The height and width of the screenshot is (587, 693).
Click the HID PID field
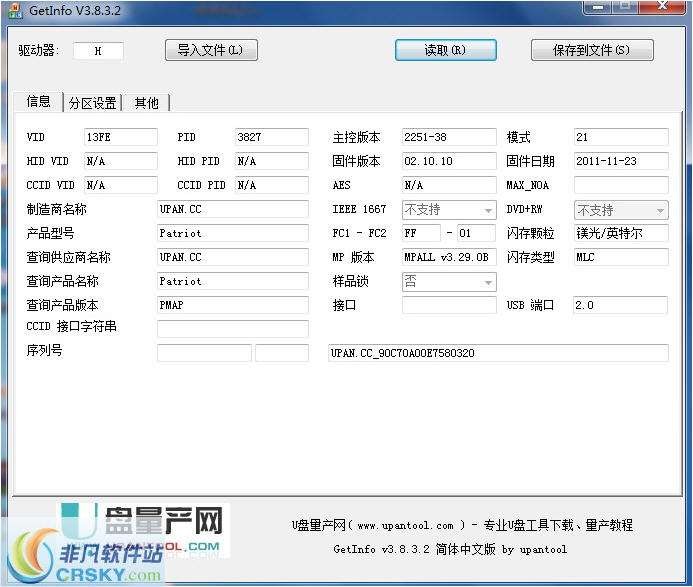(271, 161)
